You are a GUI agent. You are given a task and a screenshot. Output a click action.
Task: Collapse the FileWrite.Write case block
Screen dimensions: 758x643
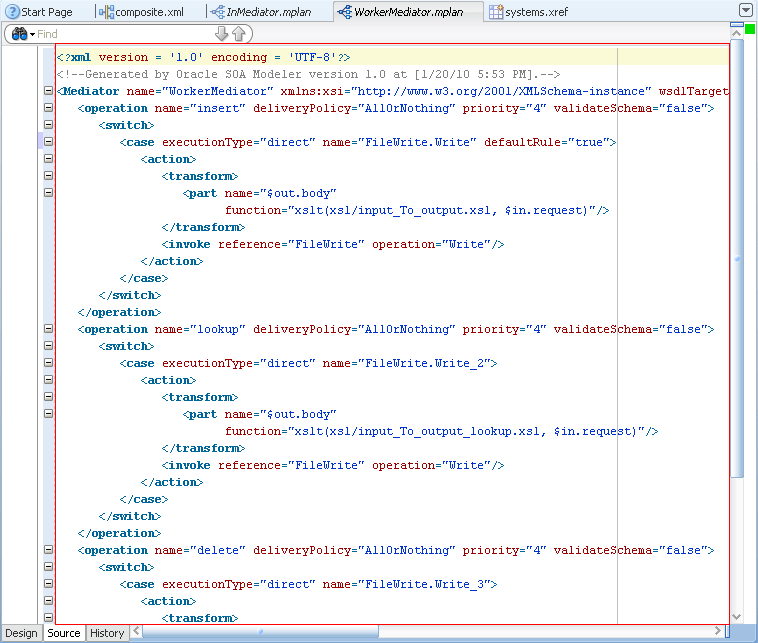[x=48, y=142]
